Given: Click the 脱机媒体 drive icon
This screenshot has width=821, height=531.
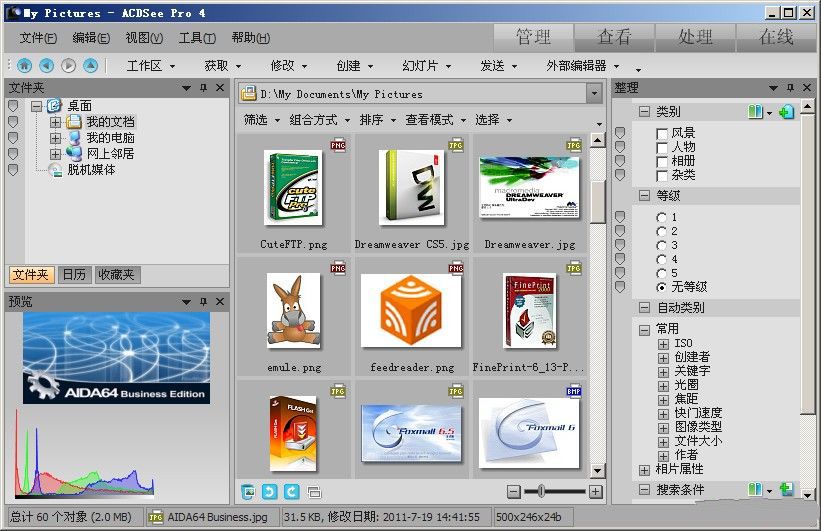Looking at the screenshot, I should point(56,170).
